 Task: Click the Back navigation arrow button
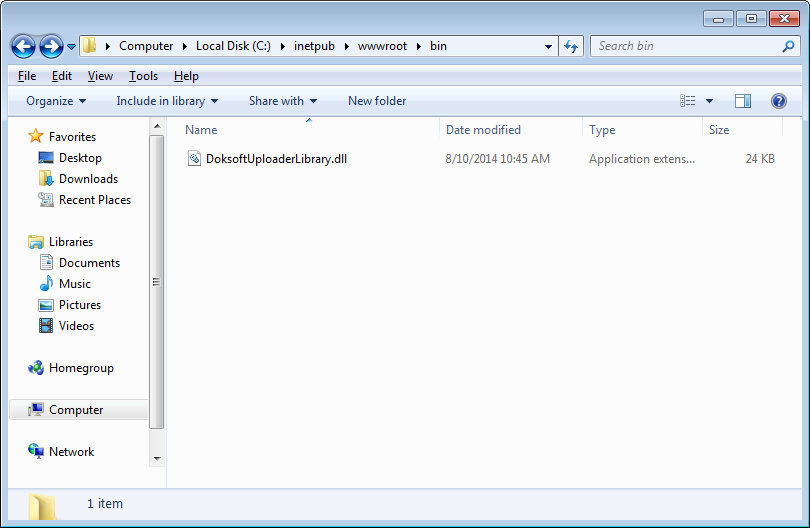[x=24, y=46]
